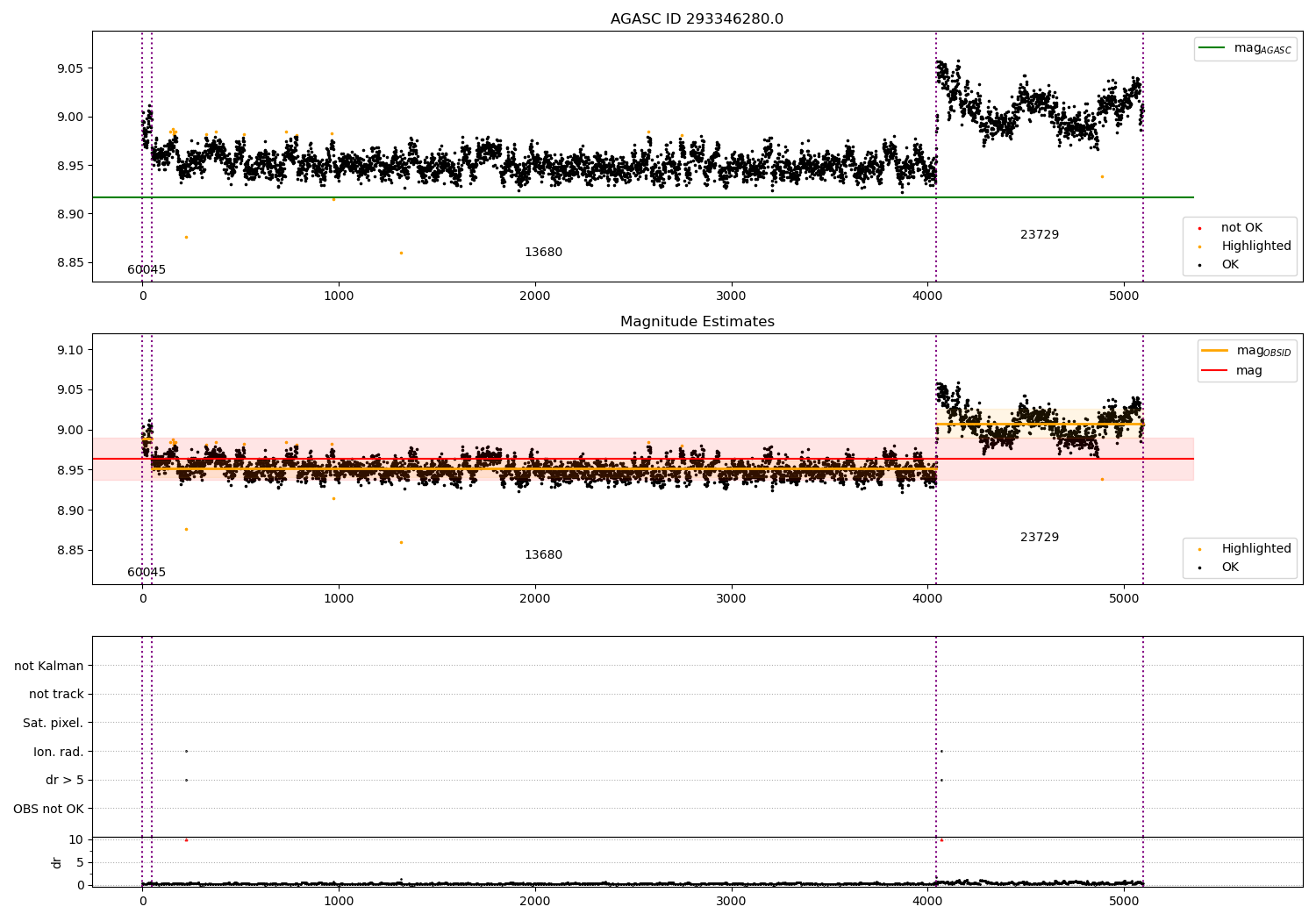Click the '8.85' tick of the middle plot
The height and width of the screenshot is (921, 1316).
71,551
